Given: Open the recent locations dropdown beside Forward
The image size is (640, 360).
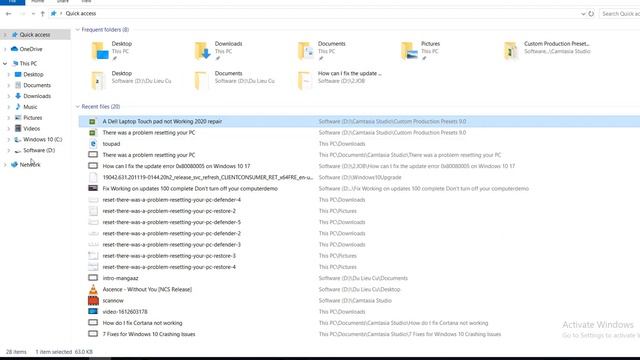Looking at the screenshot, I should [x=33, y=14].
